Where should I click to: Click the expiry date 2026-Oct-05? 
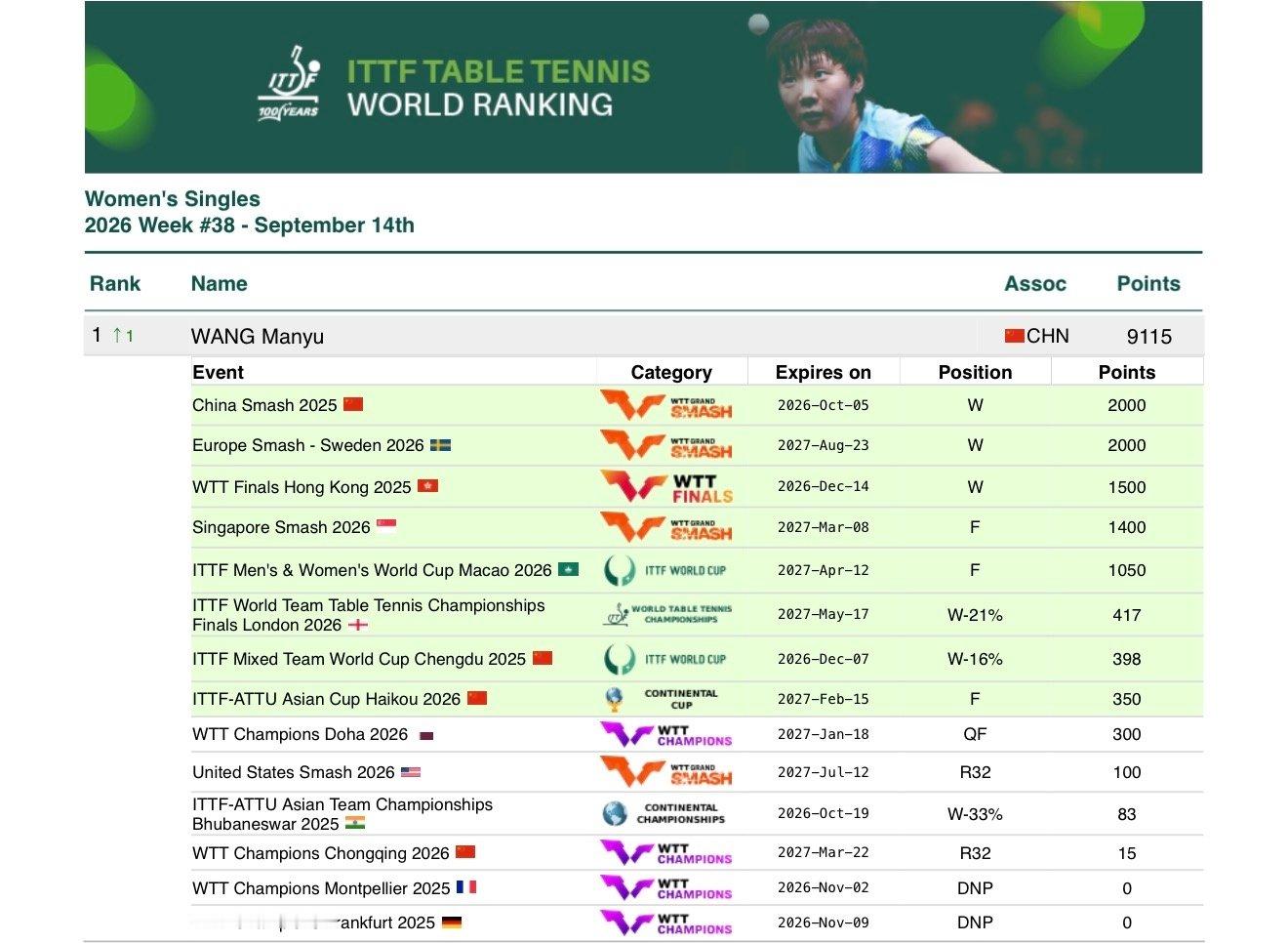(824, 405)
